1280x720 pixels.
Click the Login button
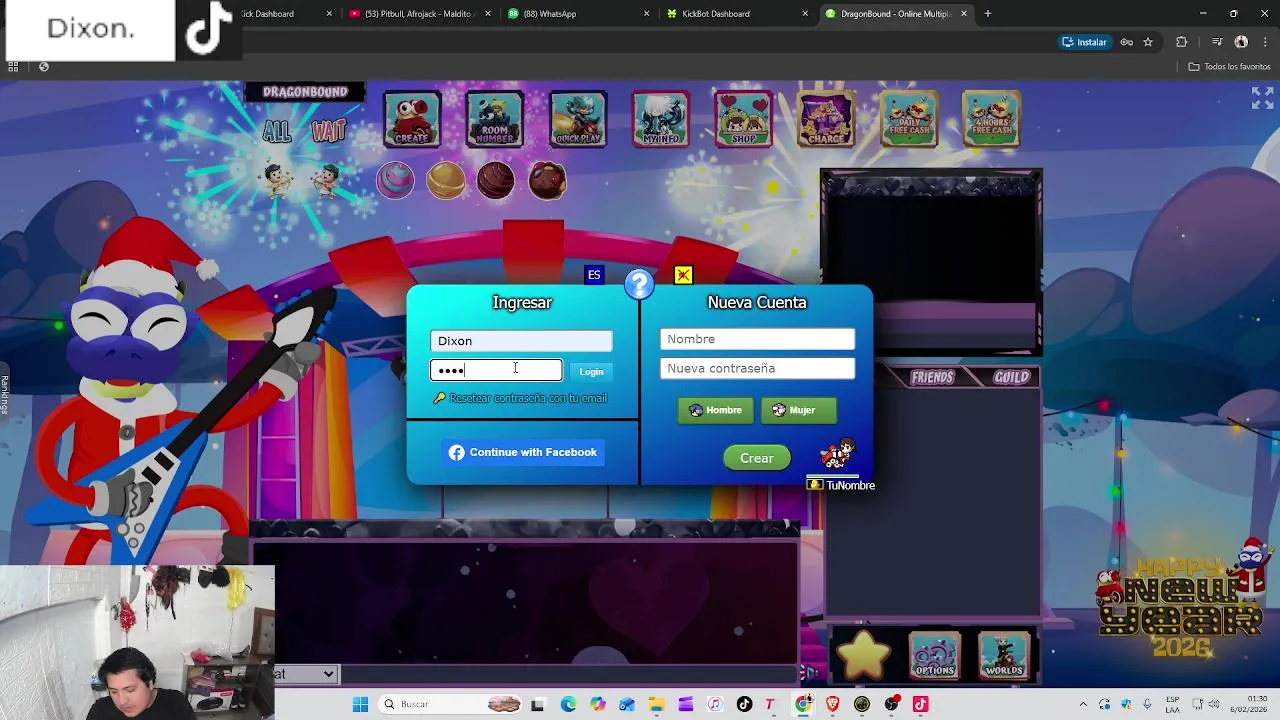point(591,371)
